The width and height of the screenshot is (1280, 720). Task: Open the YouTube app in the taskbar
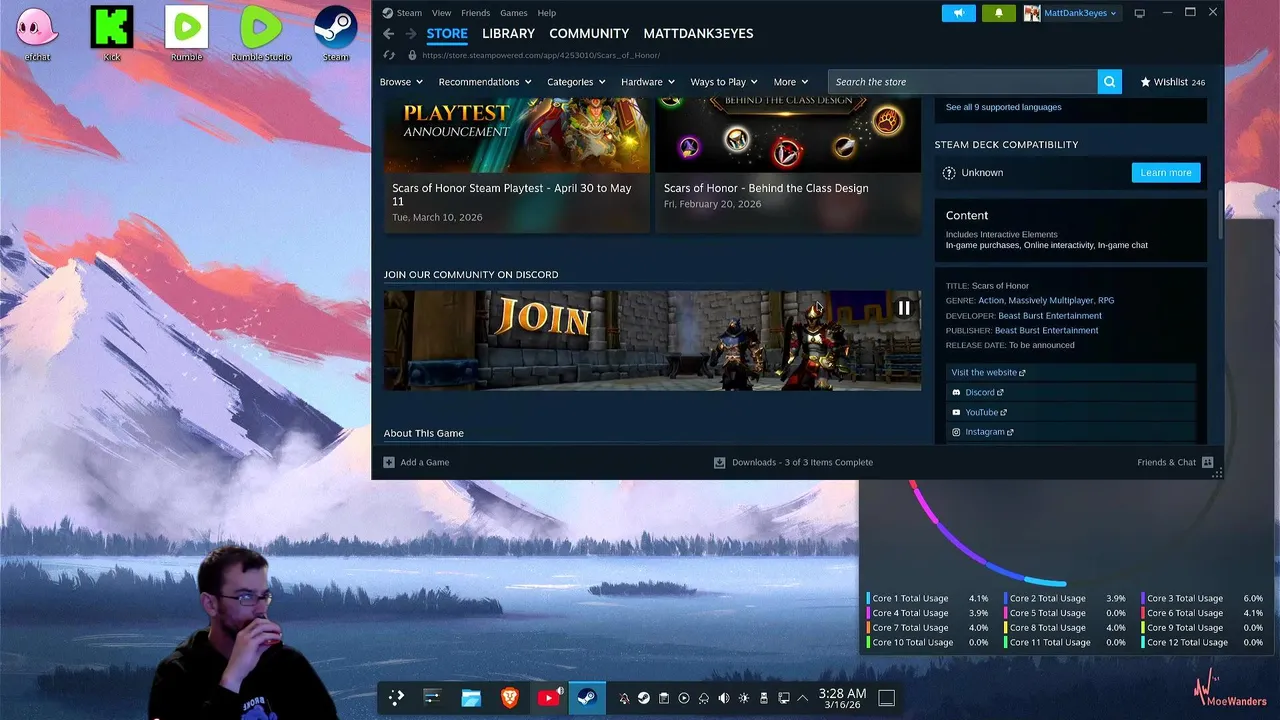pos(548,698)
